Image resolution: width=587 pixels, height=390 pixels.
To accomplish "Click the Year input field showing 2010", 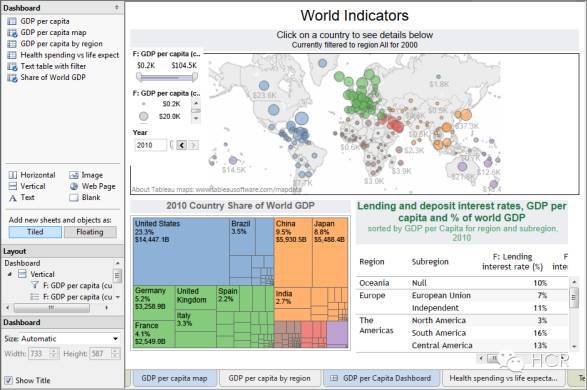I will point(150,145).
